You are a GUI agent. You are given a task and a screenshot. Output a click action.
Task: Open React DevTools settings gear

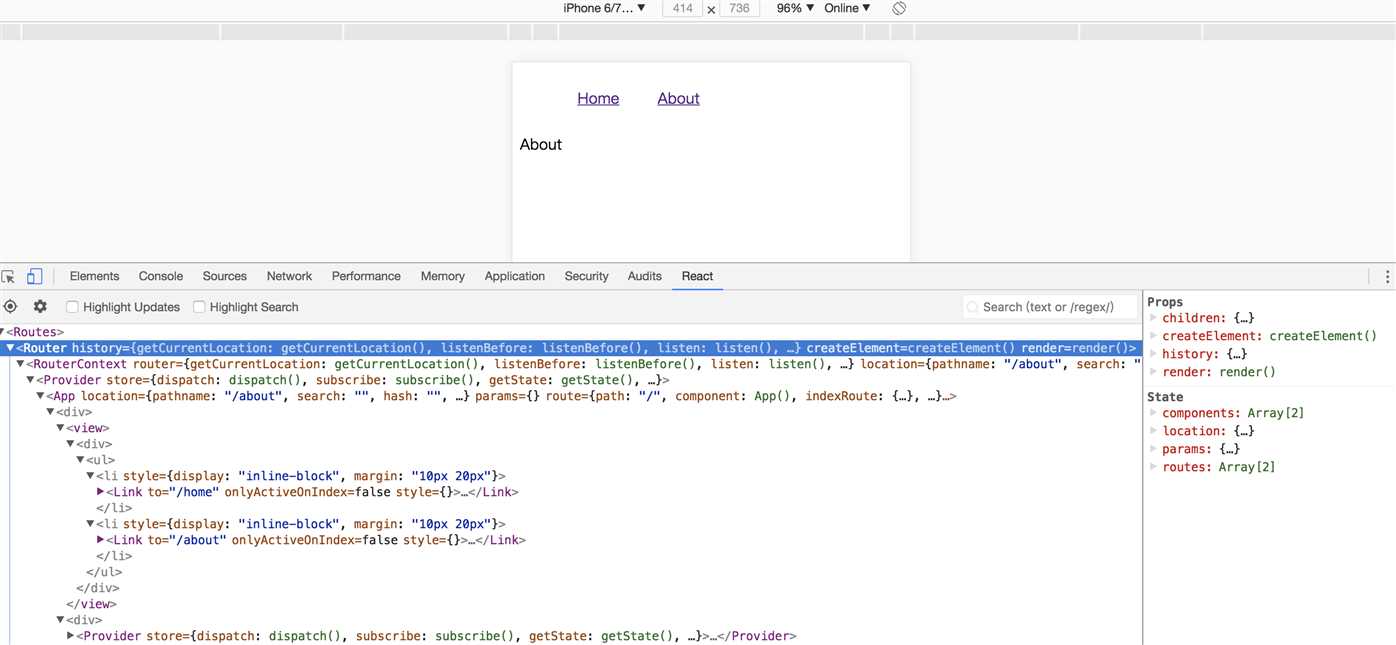[x=40, y=307]
